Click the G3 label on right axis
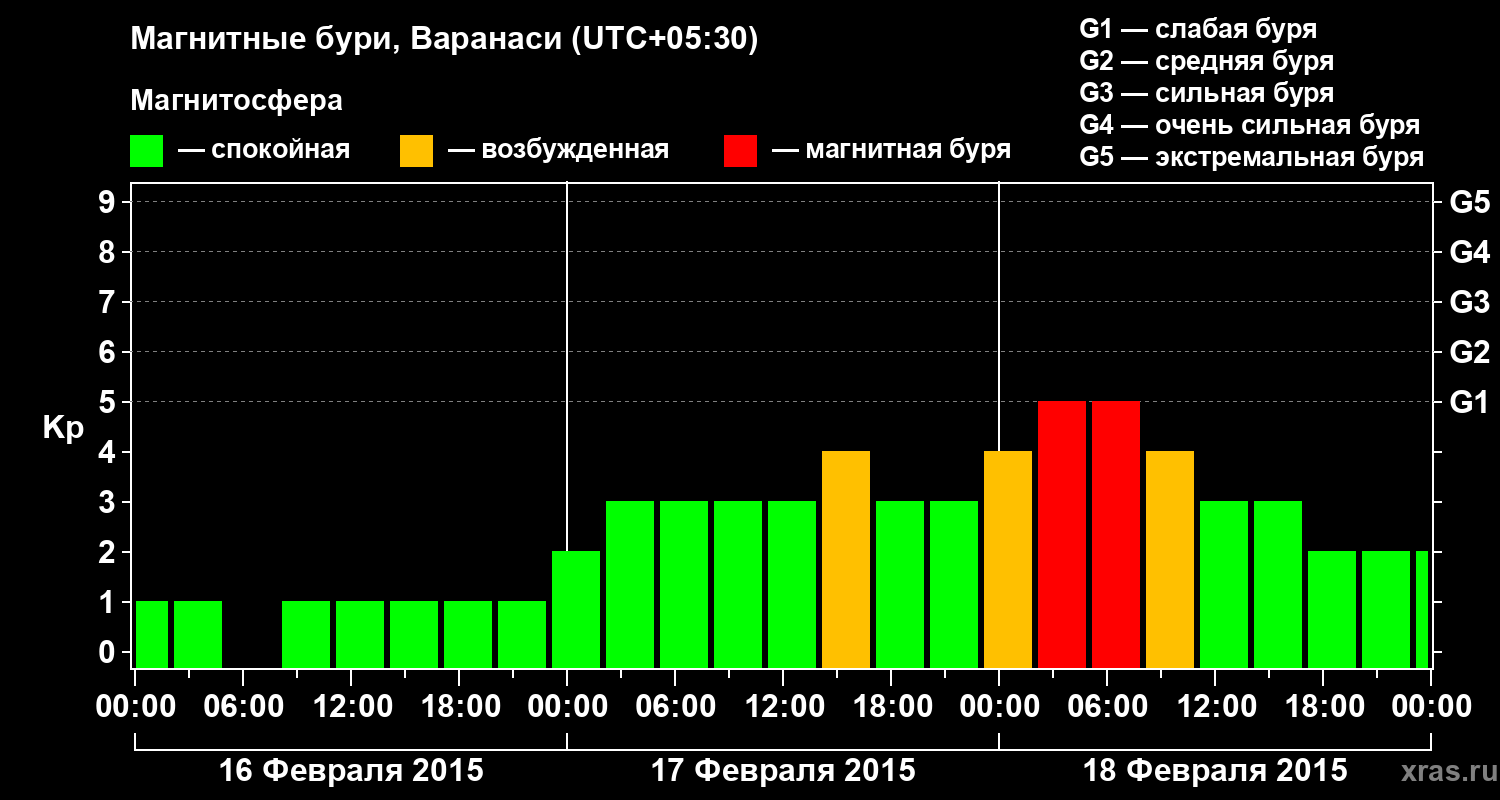This screenshot has height=800, width=1500. tap(1469, 302)
